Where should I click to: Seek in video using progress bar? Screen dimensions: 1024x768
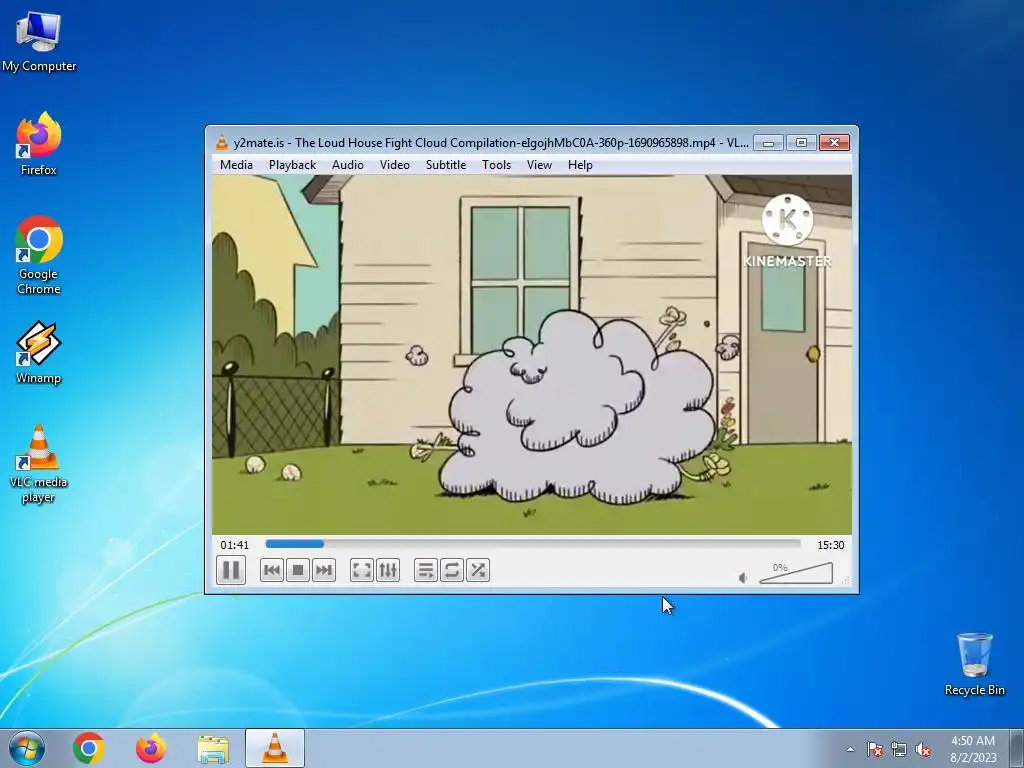(533, 544)
